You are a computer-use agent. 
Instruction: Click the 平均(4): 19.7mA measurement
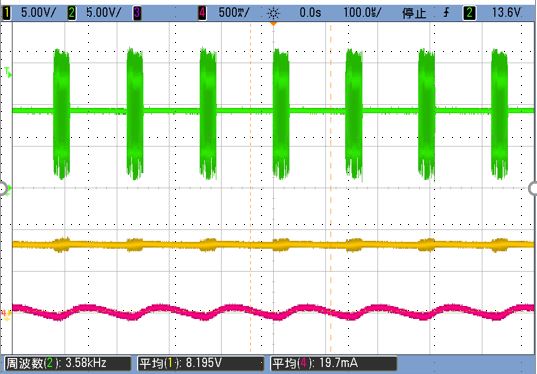tap(334, 363)
